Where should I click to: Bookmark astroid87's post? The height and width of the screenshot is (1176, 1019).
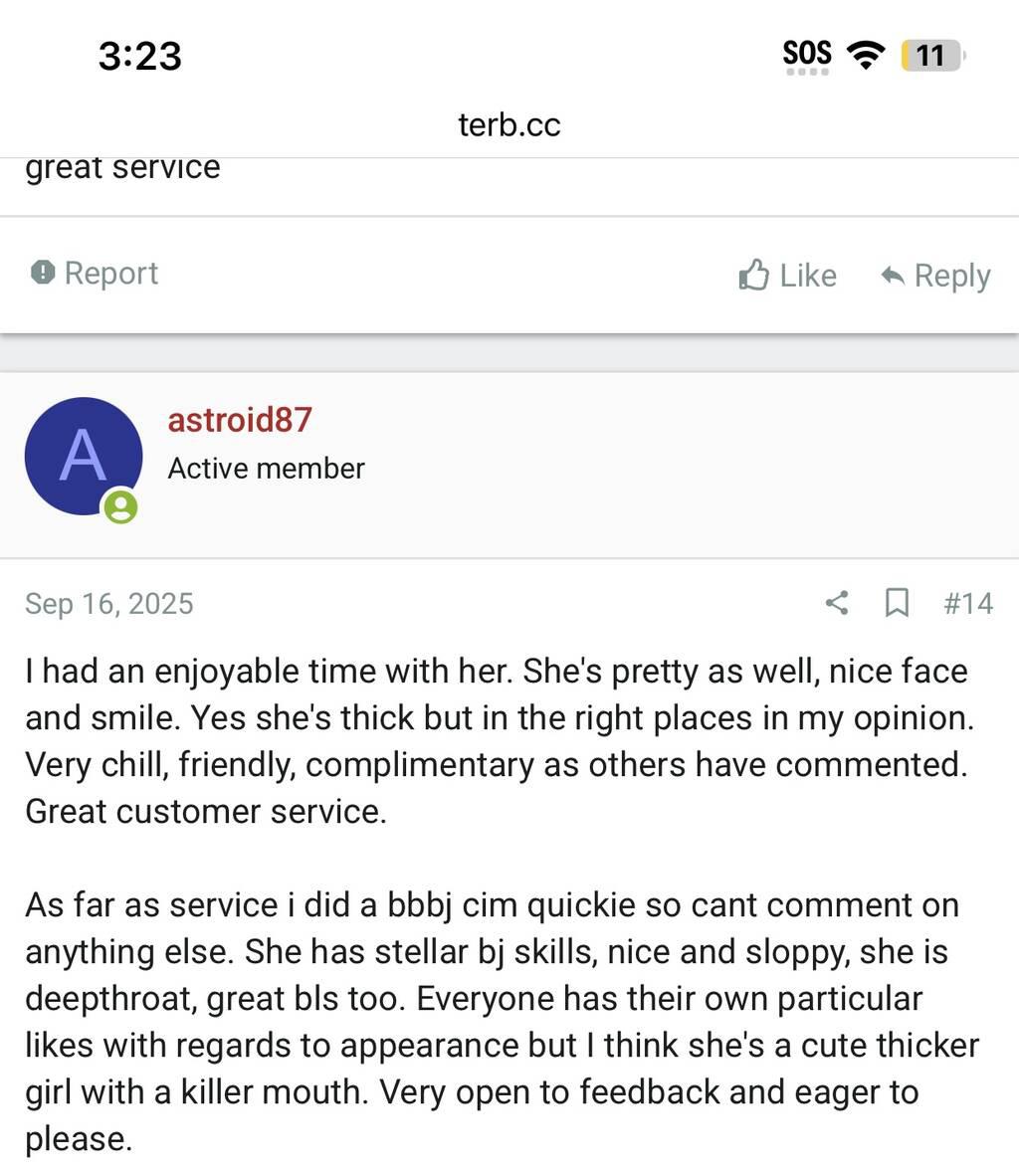897,603
